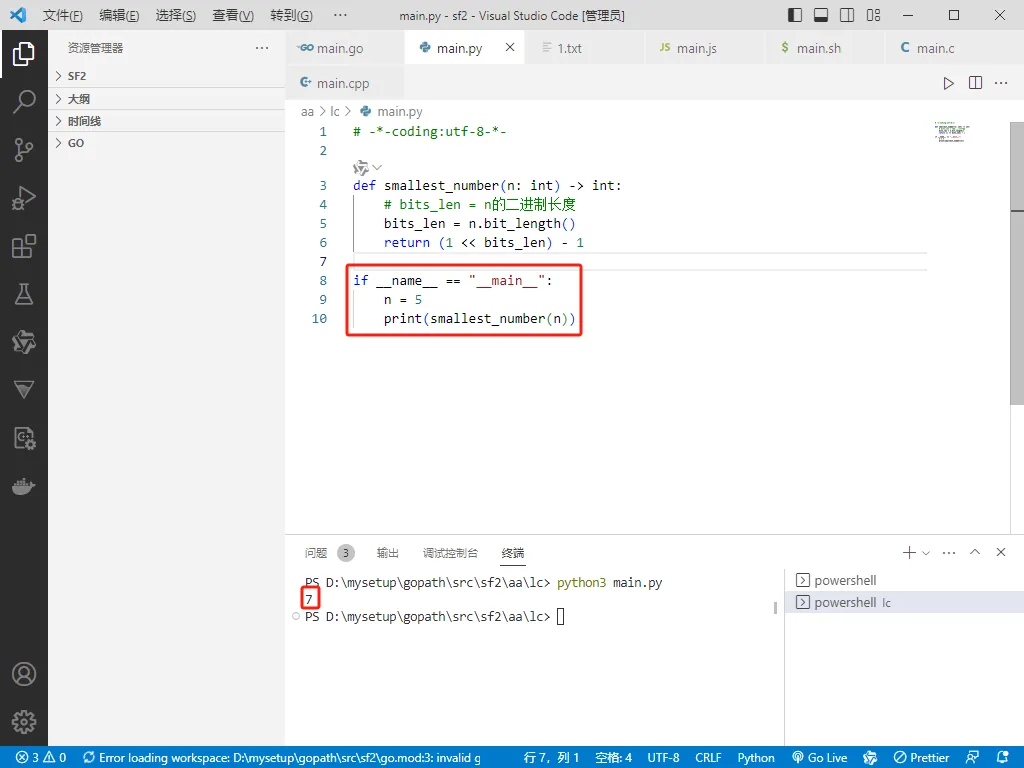Split the editor to the right

(975, 83)
